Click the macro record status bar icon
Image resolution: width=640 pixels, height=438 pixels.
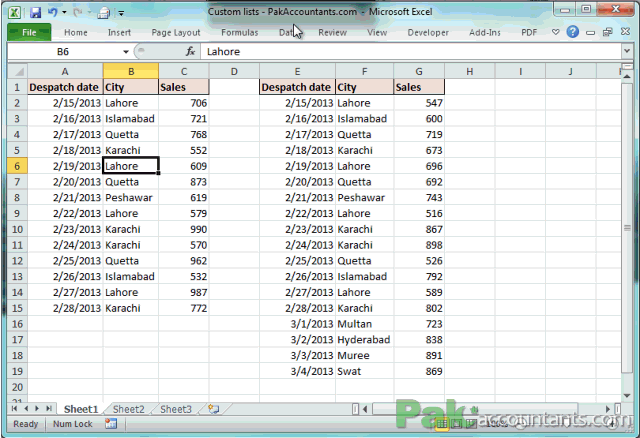click(111, 424)
